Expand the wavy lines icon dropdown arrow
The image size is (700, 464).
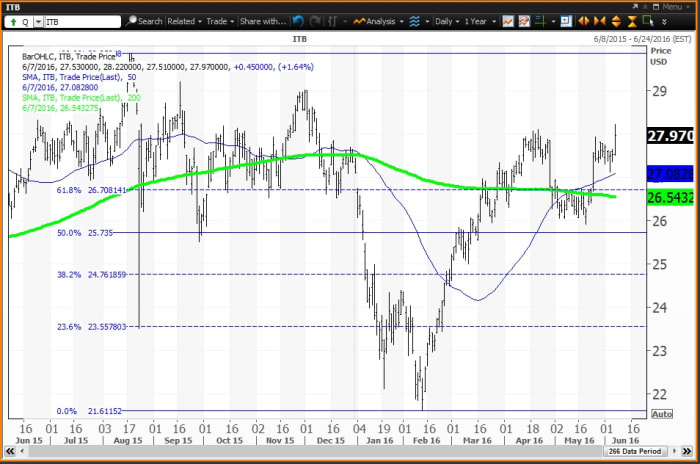(427, 21)
